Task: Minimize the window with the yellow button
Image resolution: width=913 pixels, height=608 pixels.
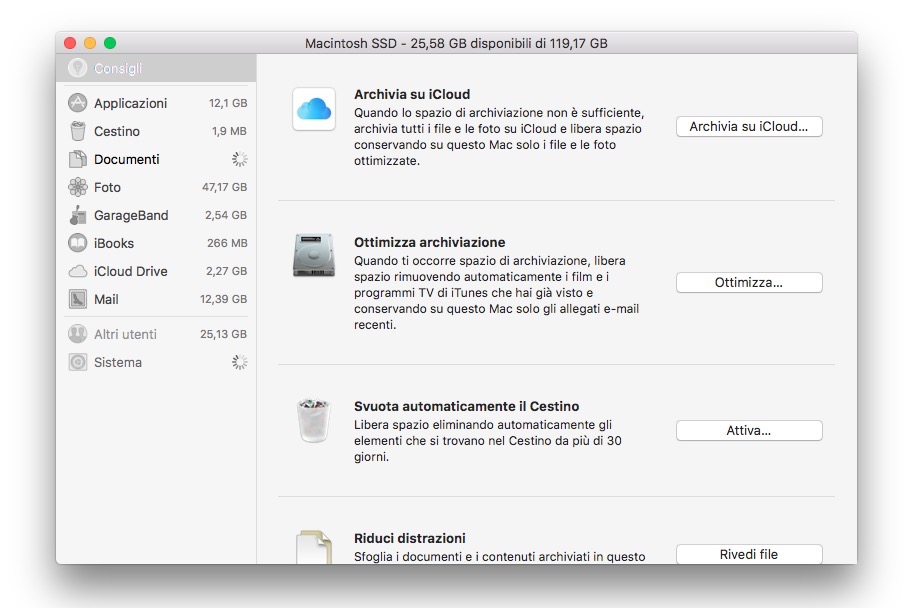Action: point(90,43)
